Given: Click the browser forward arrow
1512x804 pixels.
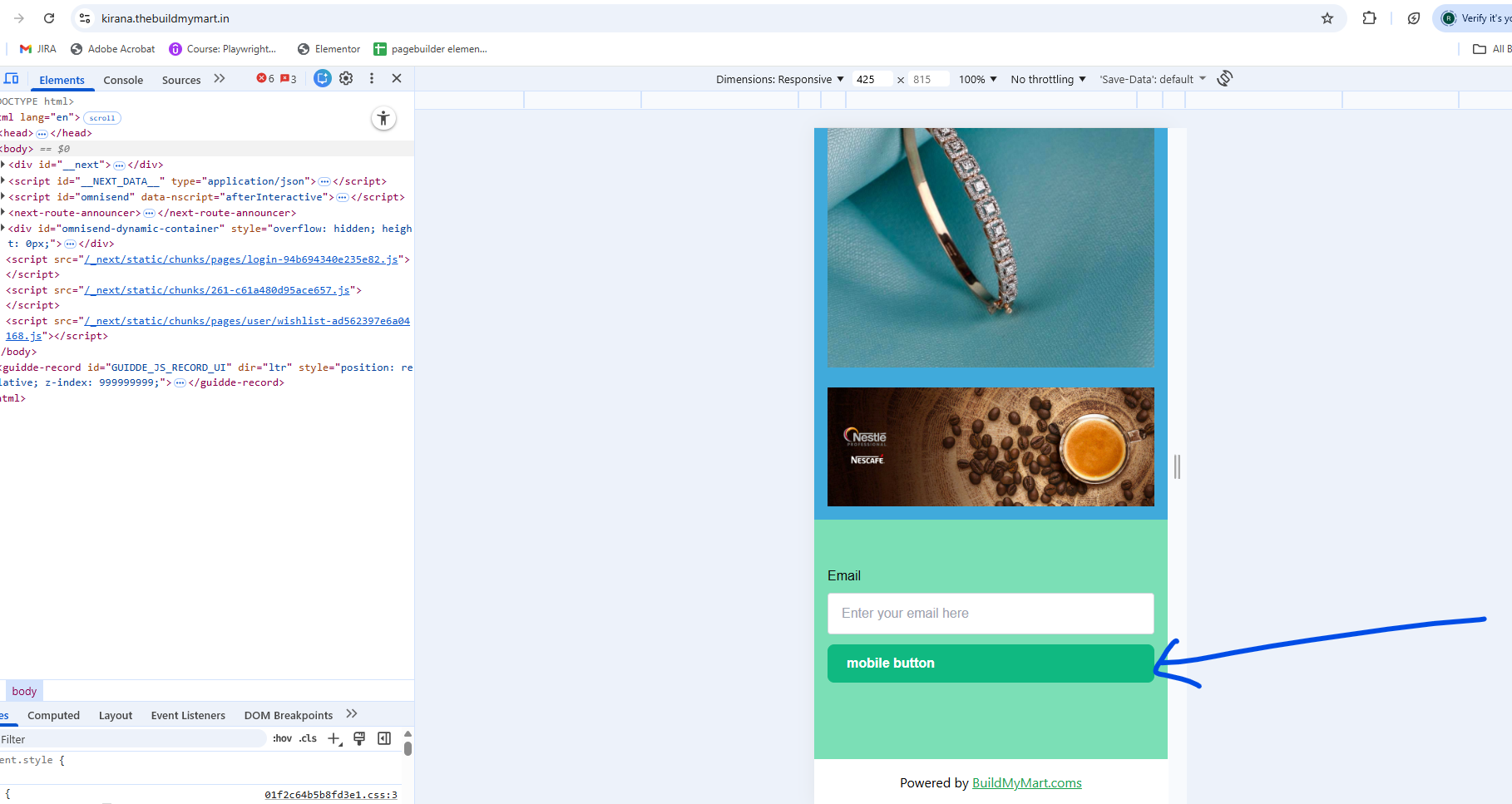Looking at the screenshot, I should click(x=19, y=18).
